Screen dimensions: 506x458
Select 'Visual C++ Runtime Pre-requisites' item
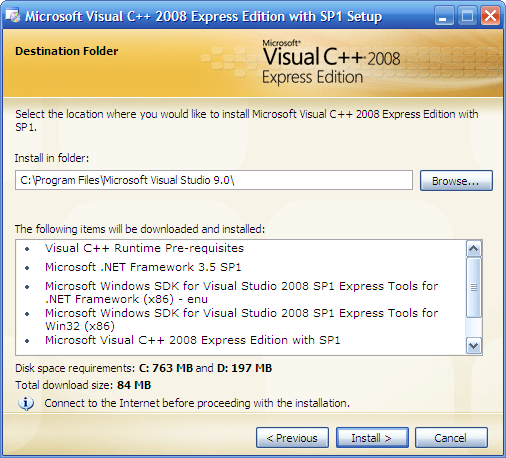click(x=144, y=248)
